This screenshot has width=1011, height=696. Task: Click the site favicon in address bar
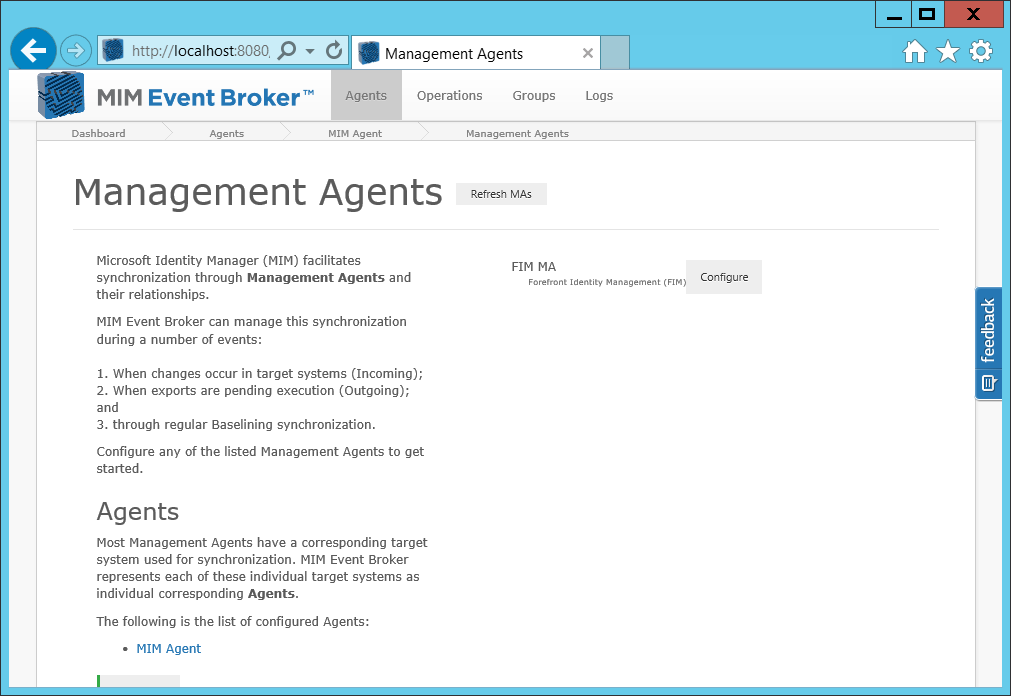[x=113, y=50]
